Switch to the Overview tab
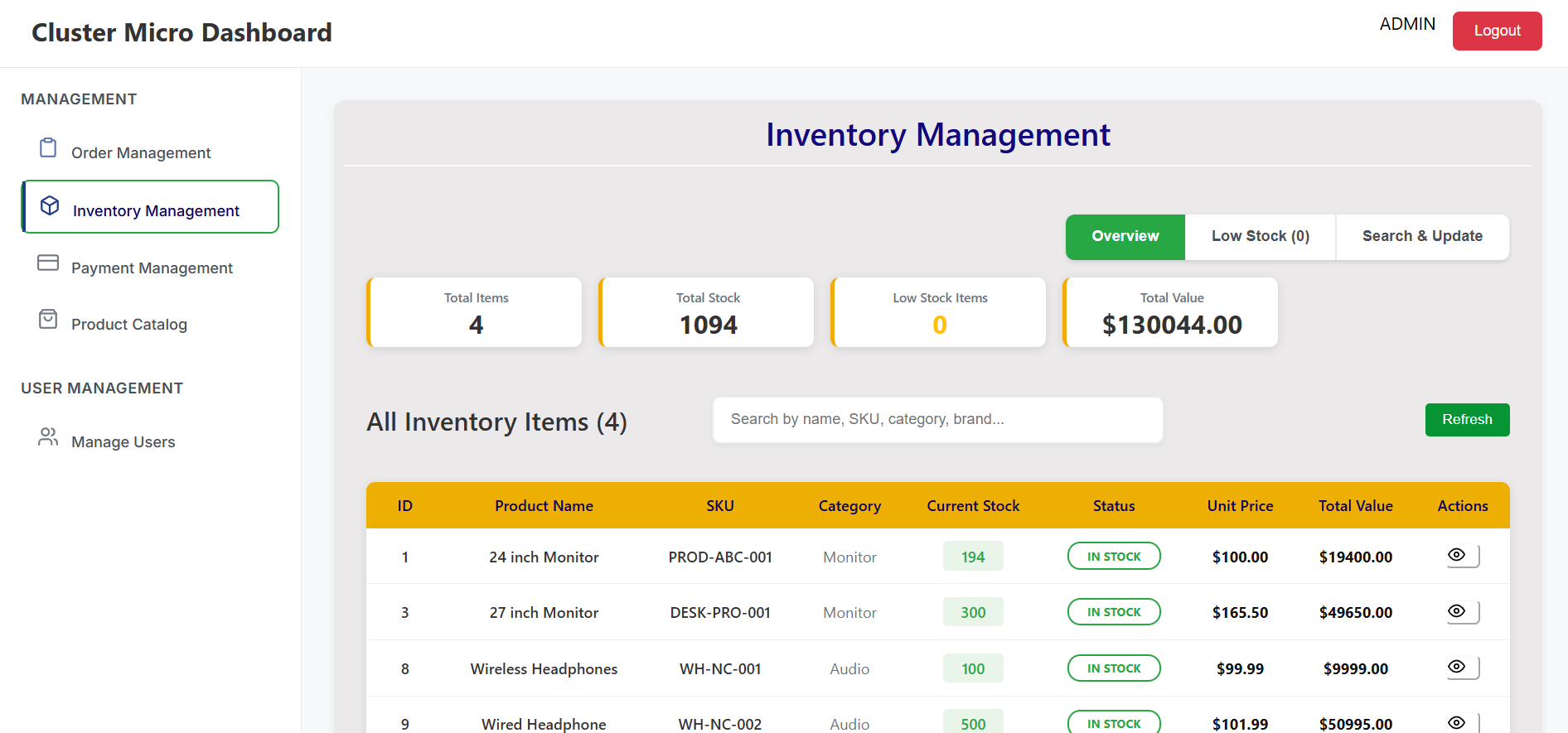Screen dimensions: 1568x733 (x=1125, y=237)
